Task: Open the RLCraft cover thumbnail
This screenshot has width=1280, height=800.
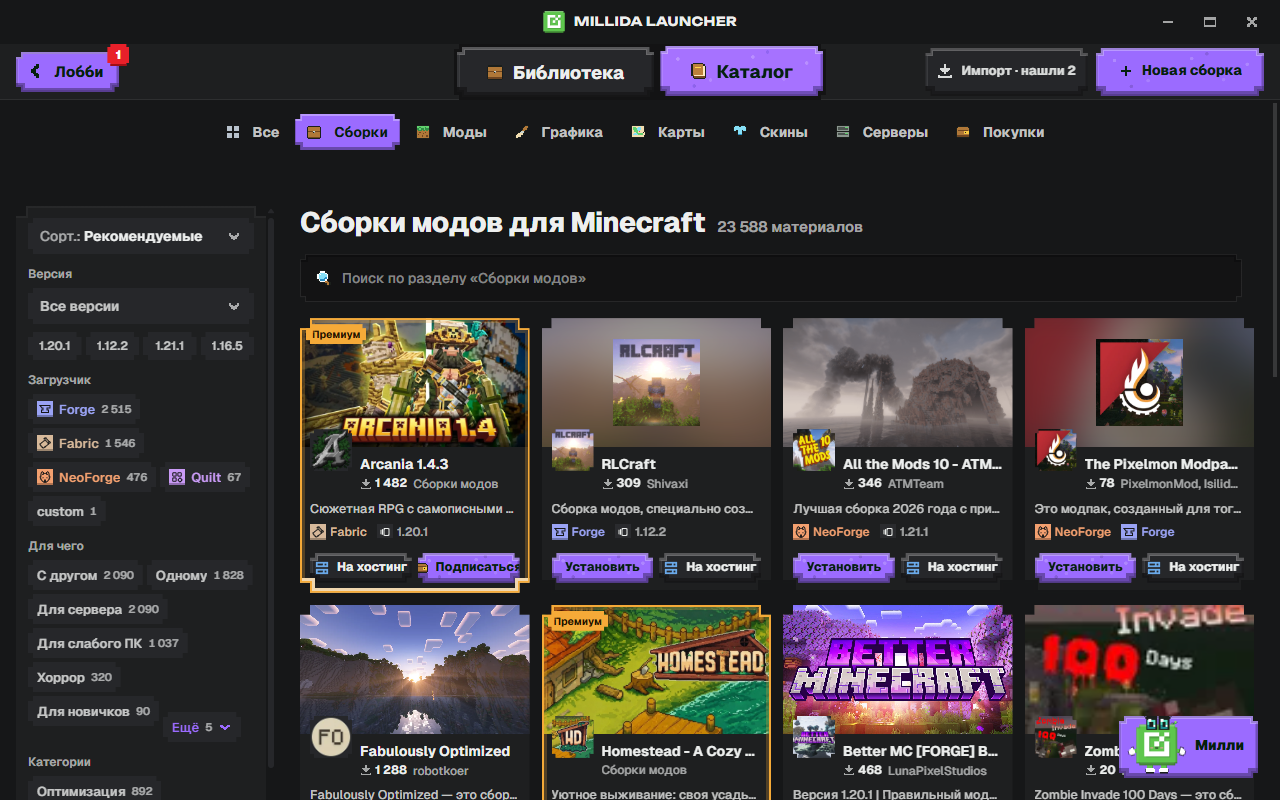Action: coord(656,382)
